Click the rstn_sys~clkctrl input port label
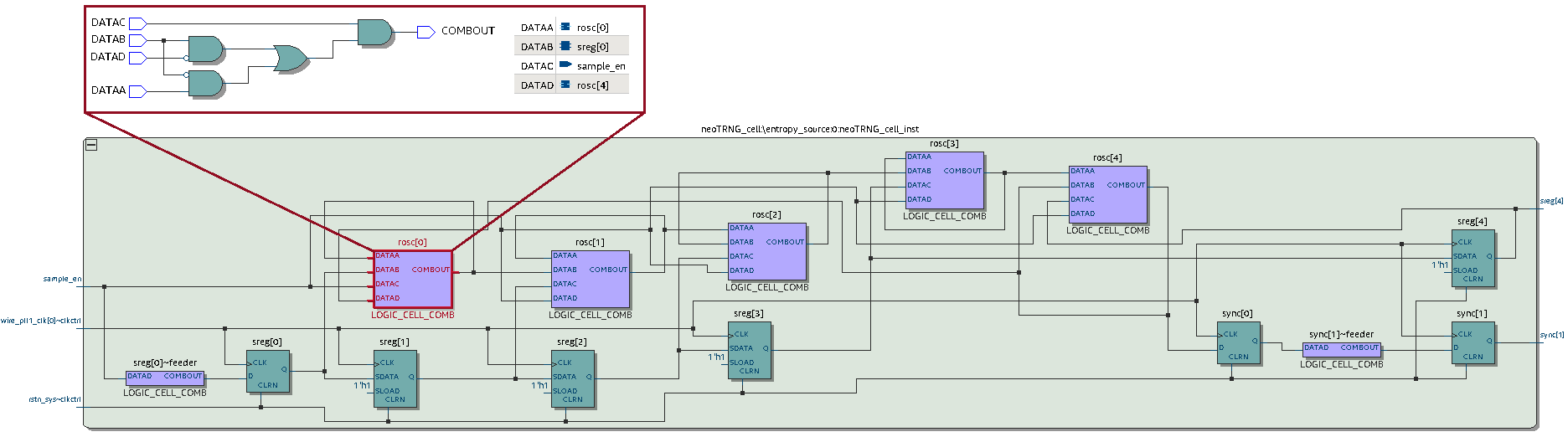The width and height of the screenshot is (1568, 437). tap(54, 399)
